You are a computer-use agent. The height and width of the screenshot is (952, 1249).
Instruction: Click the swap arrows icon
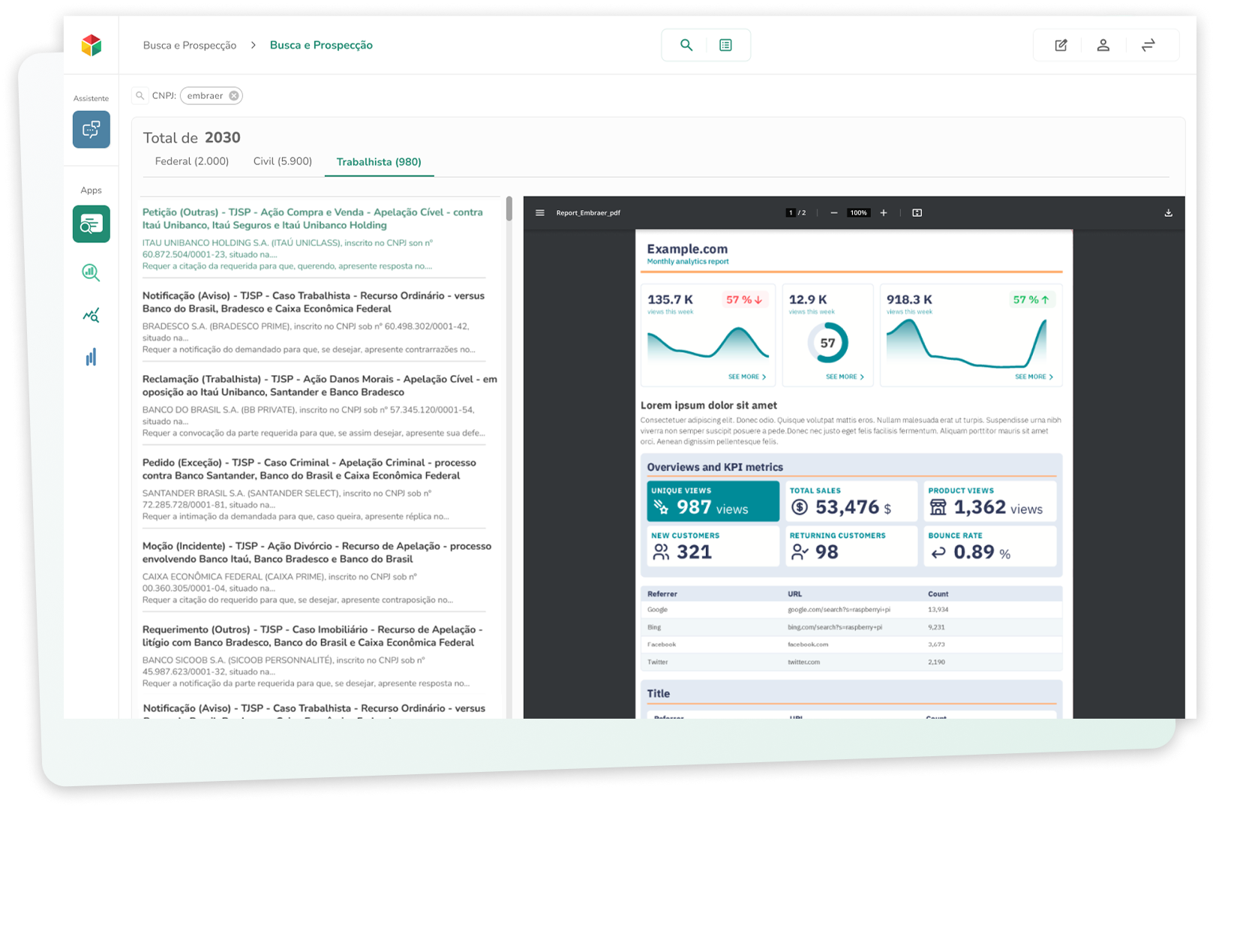1148,45
